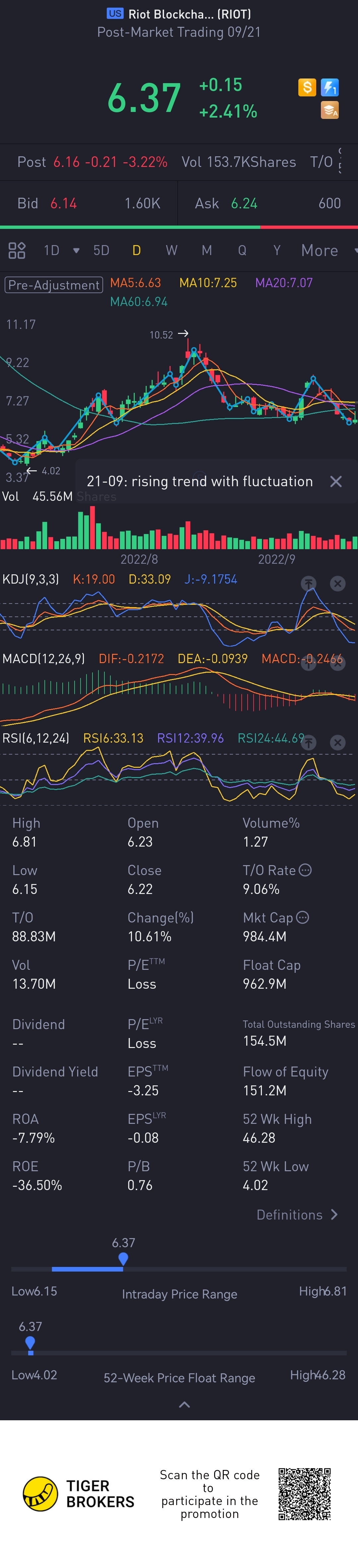Tap the 10.52 high price marker
This screenshot has height=1568, width=358.
coord(169,334)
